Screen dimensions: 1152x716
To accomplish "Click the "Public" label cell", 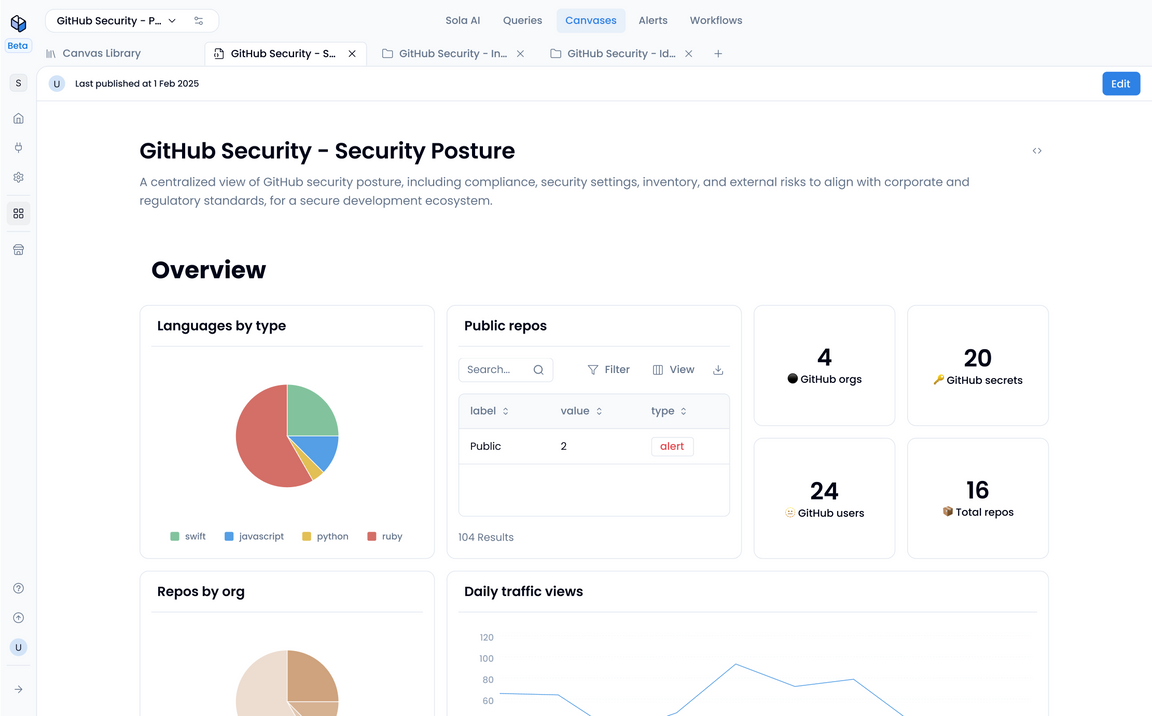I will click(486, 446).
